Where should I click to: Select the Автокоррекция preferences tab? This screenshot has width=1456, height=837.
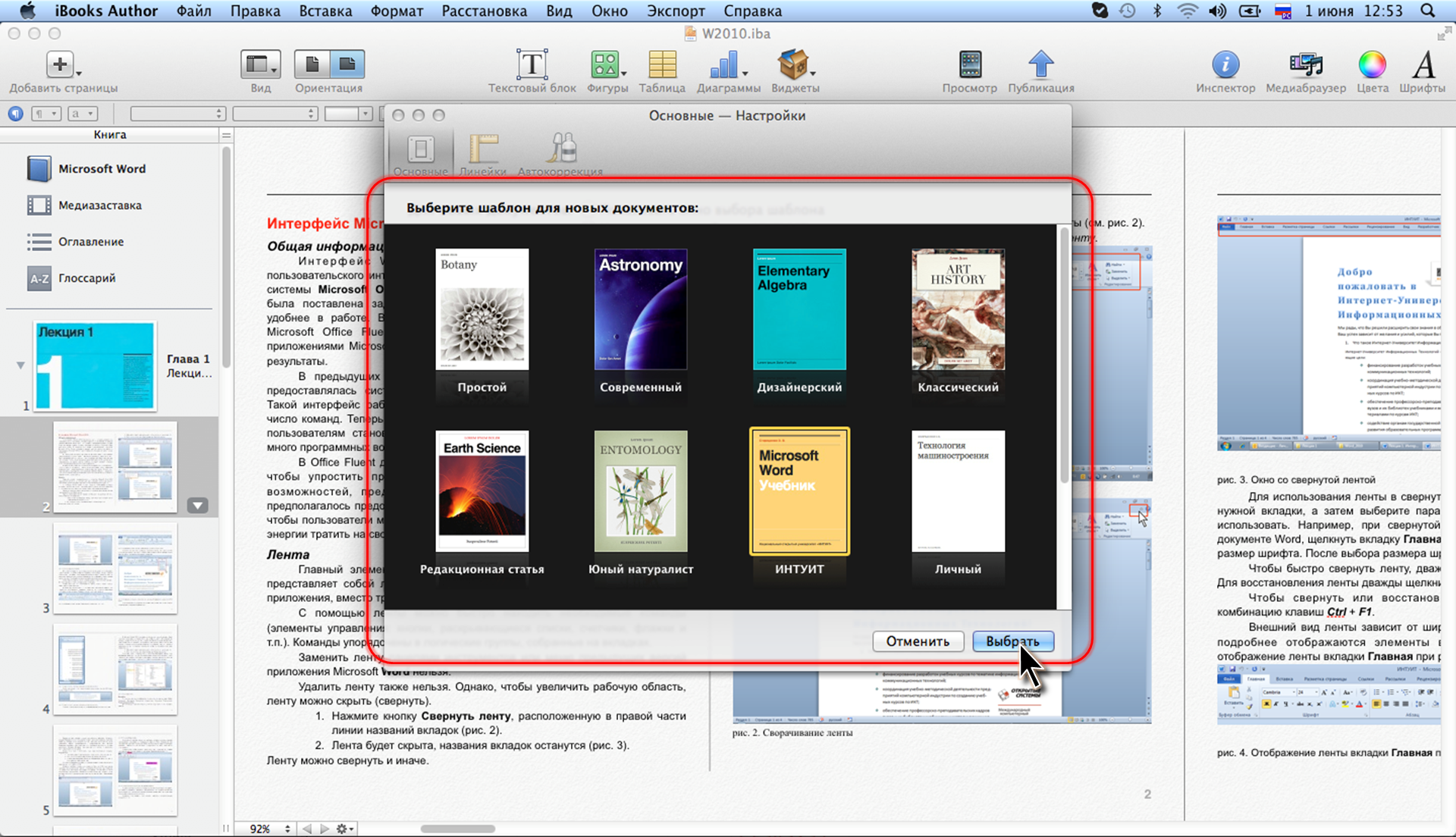[x=560, y=155]
